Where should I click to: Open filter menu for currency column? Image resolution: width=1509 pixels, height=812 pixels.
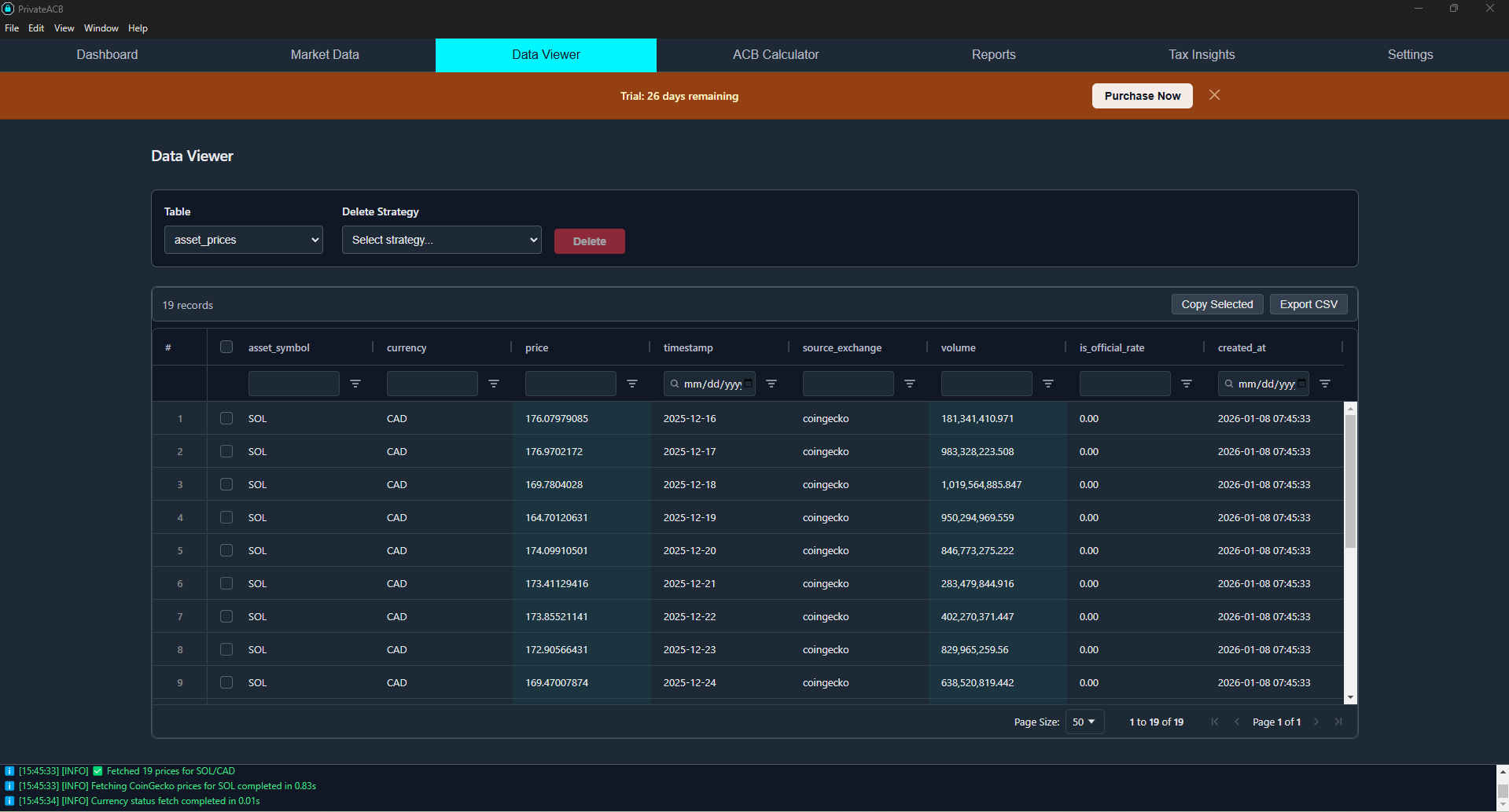coord(494,384)
